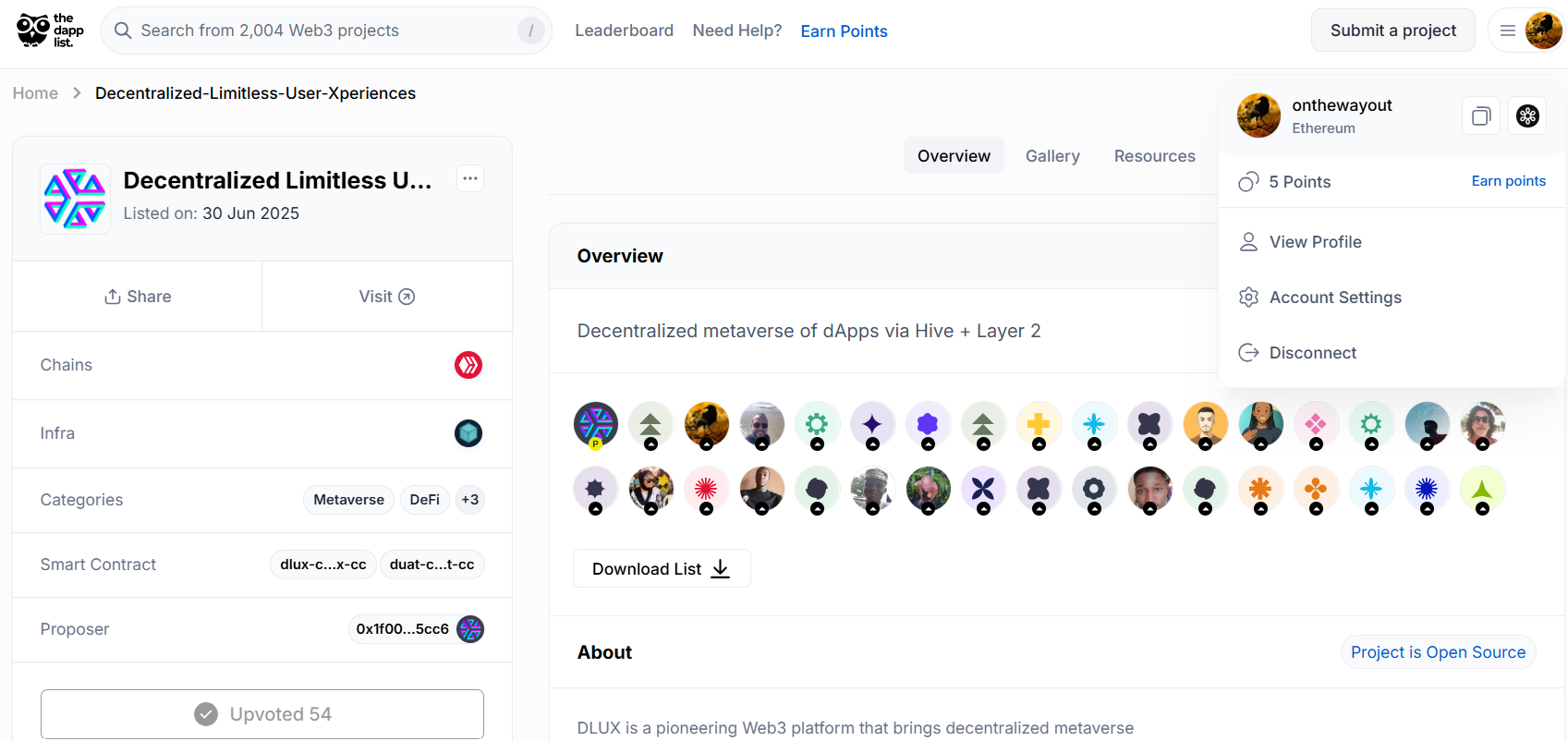Click the orange asterisk upvoter avatar

coord(1260,490)
